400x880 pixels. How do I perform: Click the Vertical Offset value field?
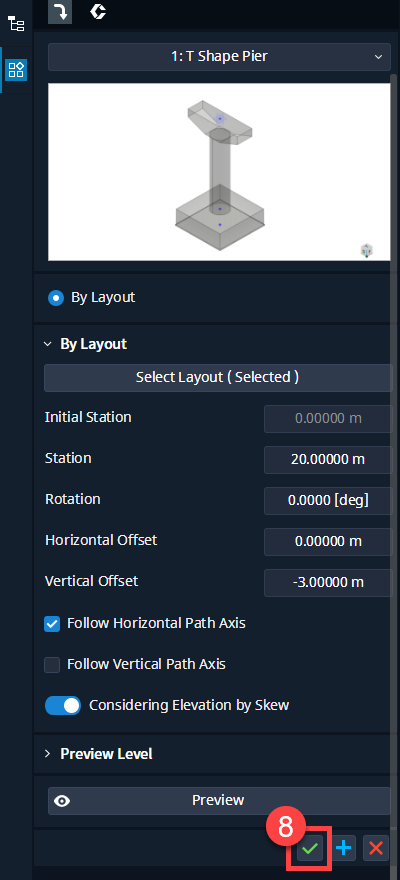tap(328, 583)
